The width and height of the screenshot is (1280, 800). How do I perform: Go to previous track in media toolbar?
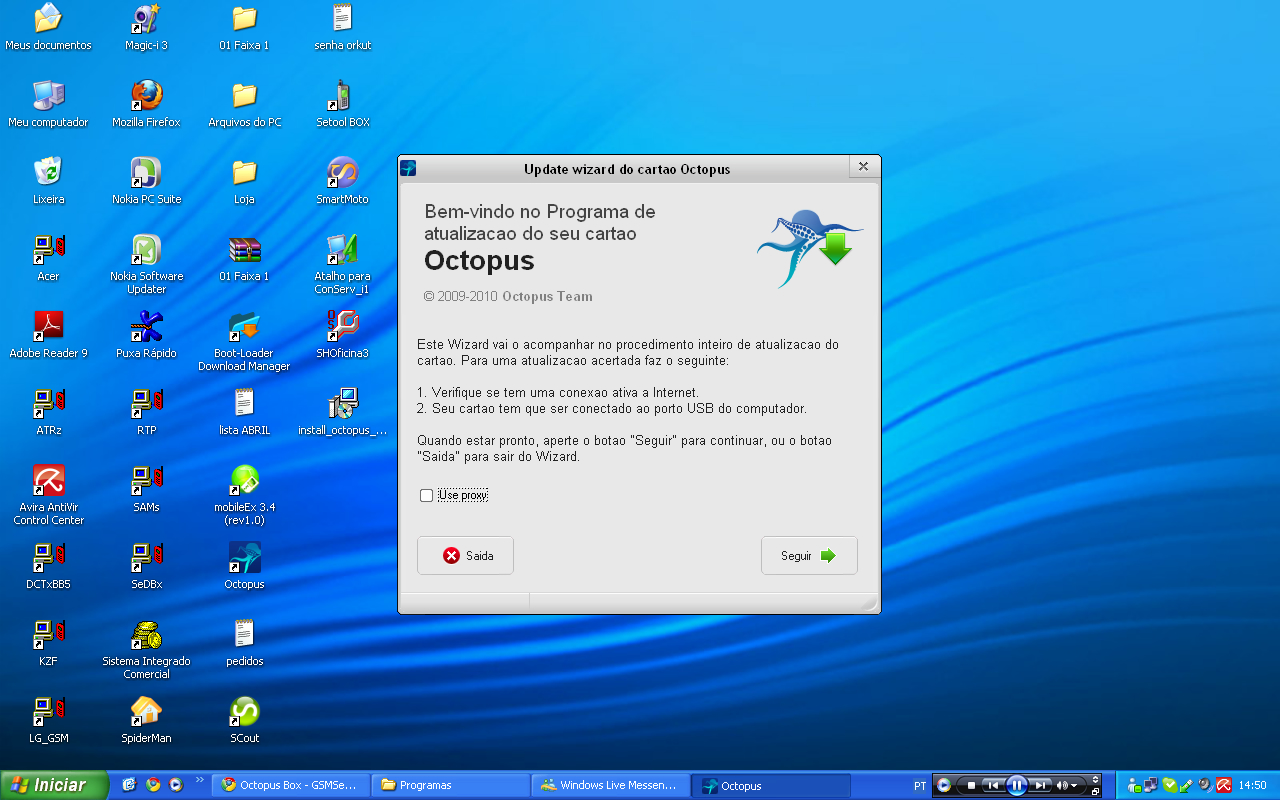click(993, 785)
